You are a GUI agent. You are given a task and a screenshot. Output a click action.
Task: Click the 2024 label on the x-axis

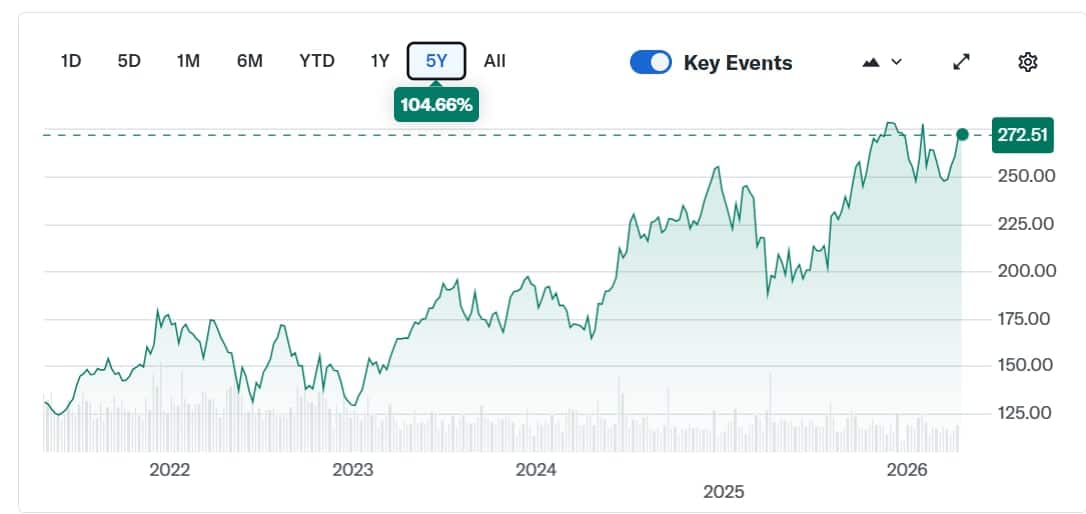537,470
